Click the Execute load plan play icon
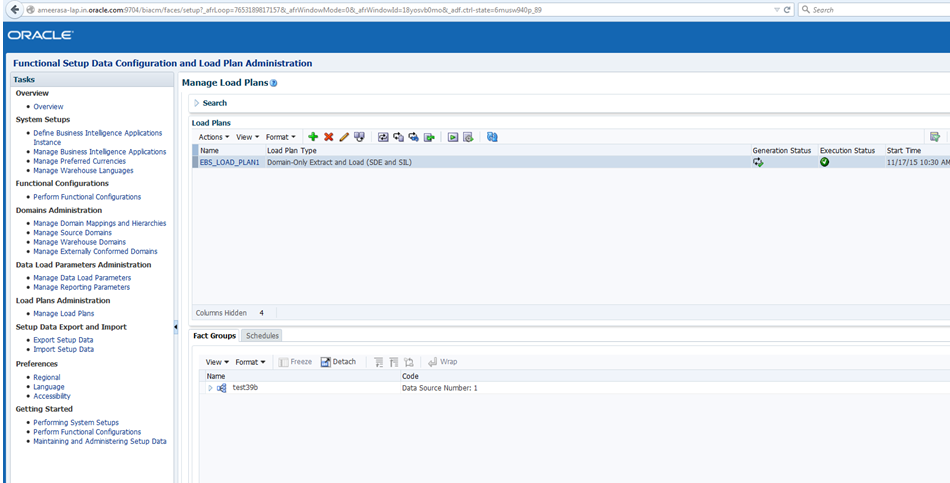 pyautogui.click(x=453, y=137)
